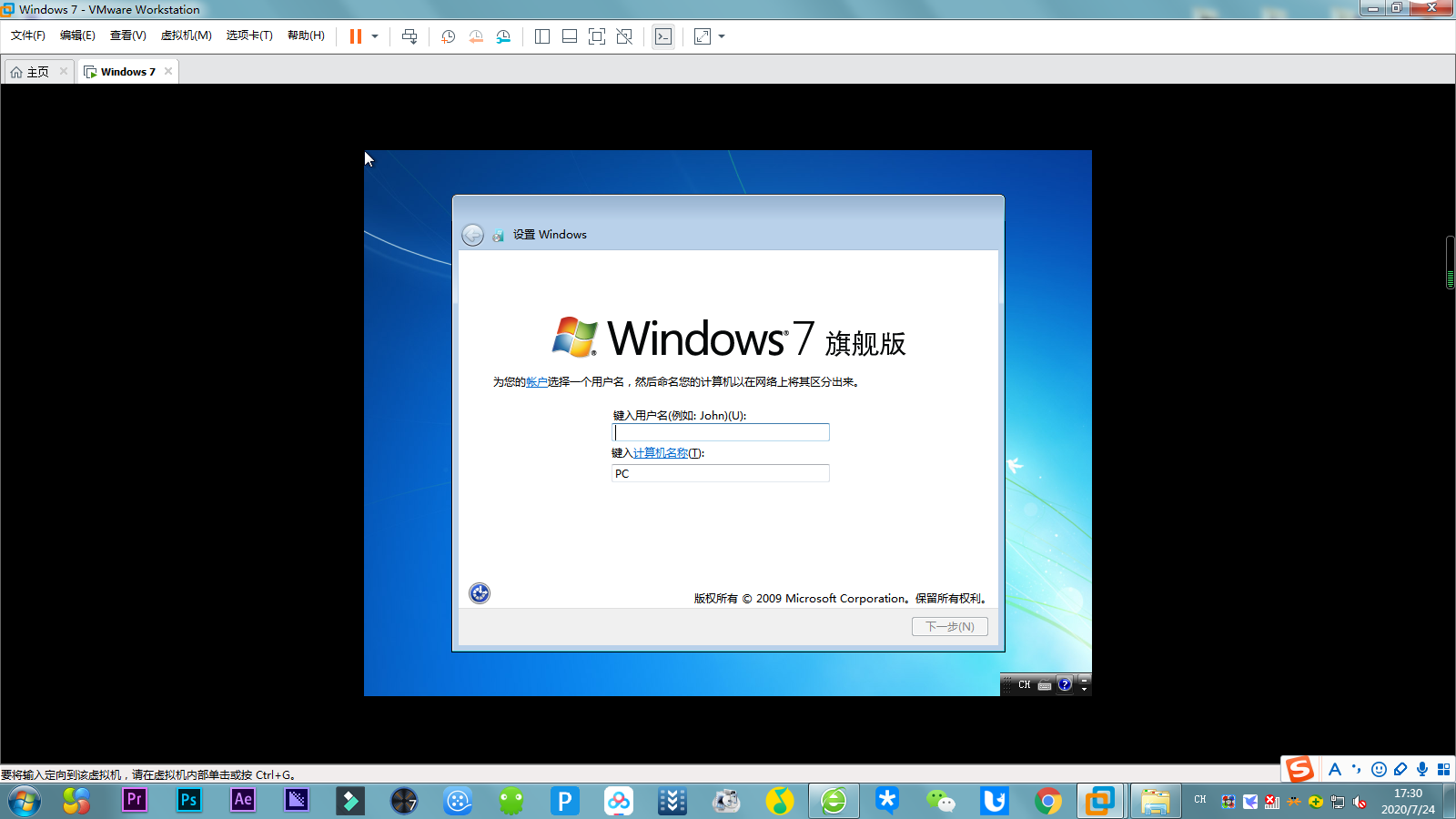Click the volume icon in the system tray

click(x=1360, y=802)
